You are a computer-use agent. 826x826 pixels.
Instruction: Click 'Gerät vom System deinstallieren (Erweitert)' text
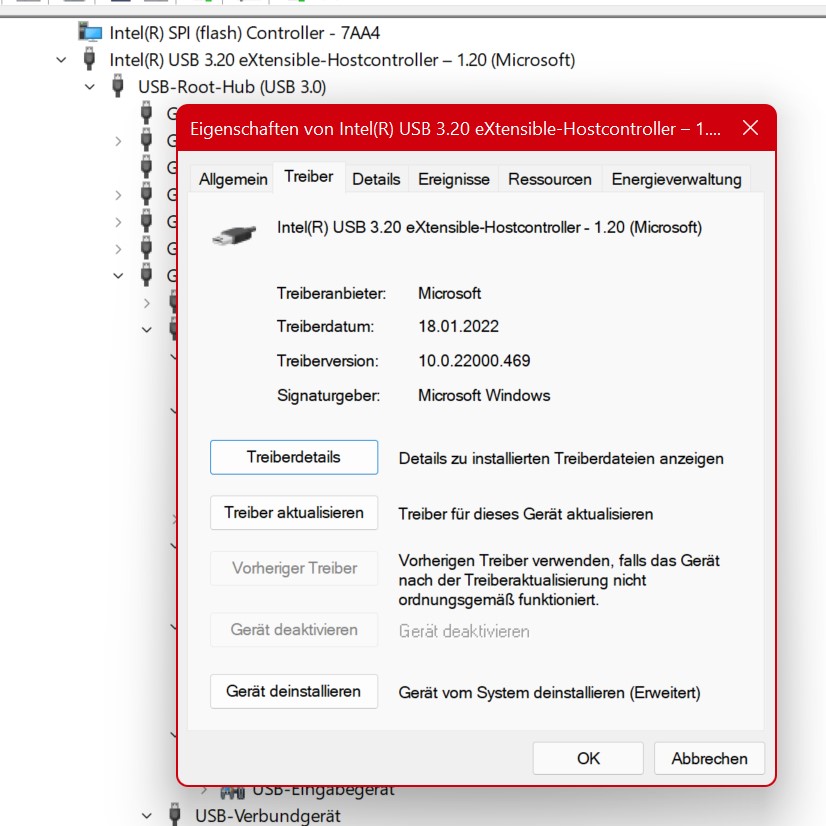click(549, 693)
